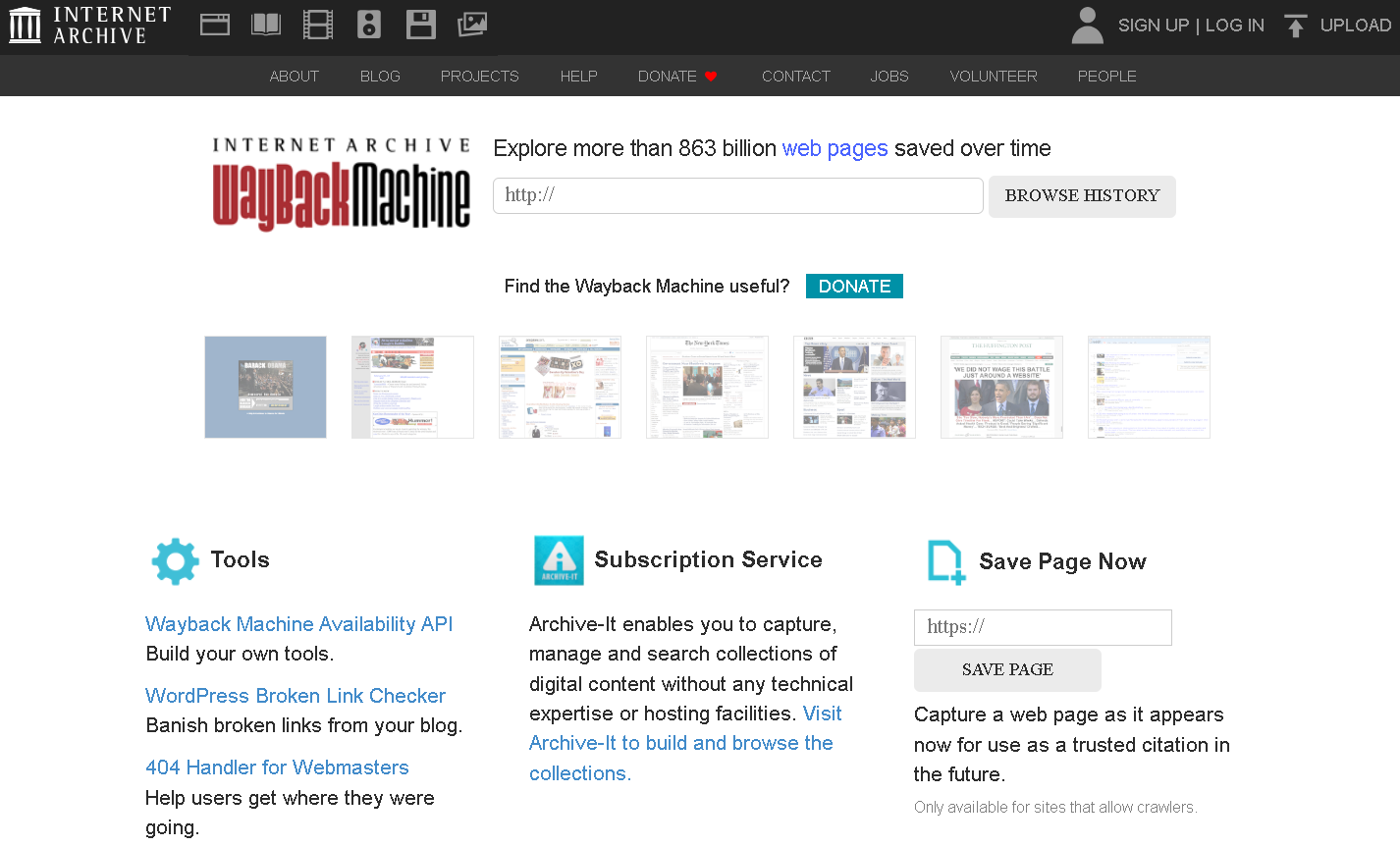
Task: Open the Internet Archive home logo
Action: [90, 26]
